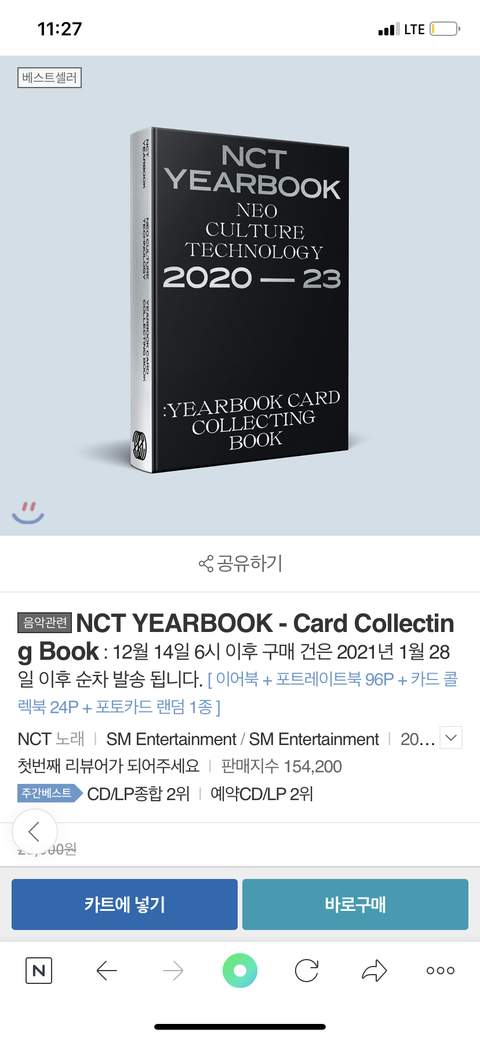Tap the round floating back chevron

click(x=34, y=832)
